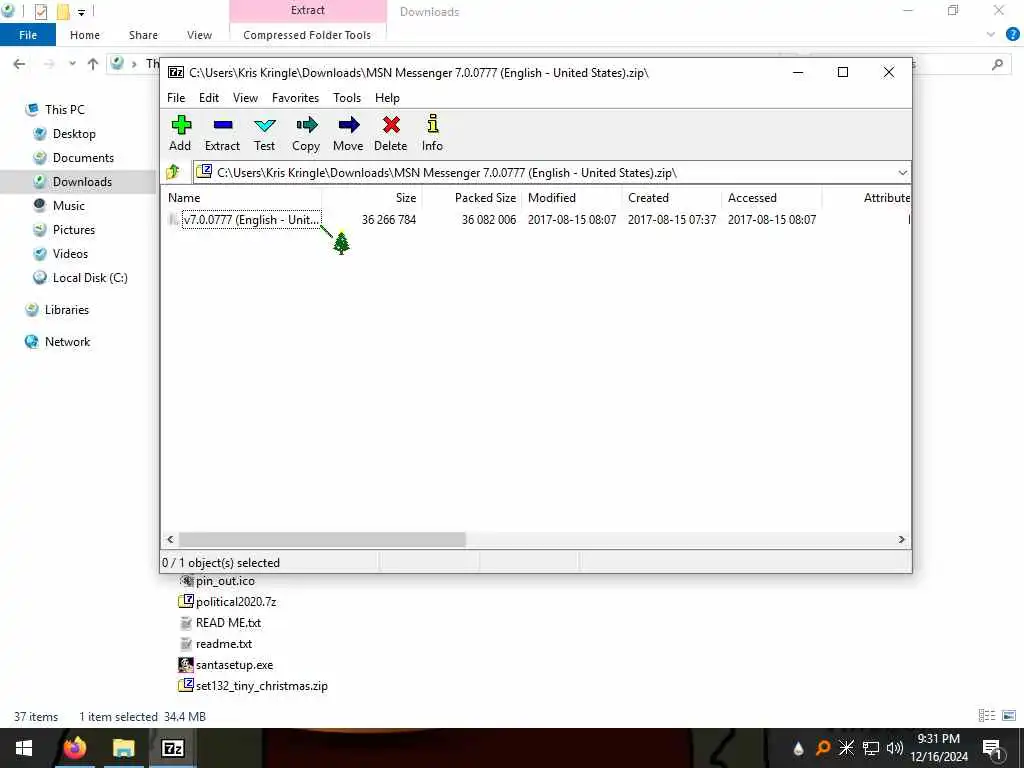This screenshot has width=1024, height=768.
Task: Open the Windows Start button
Action: (24, 748)
